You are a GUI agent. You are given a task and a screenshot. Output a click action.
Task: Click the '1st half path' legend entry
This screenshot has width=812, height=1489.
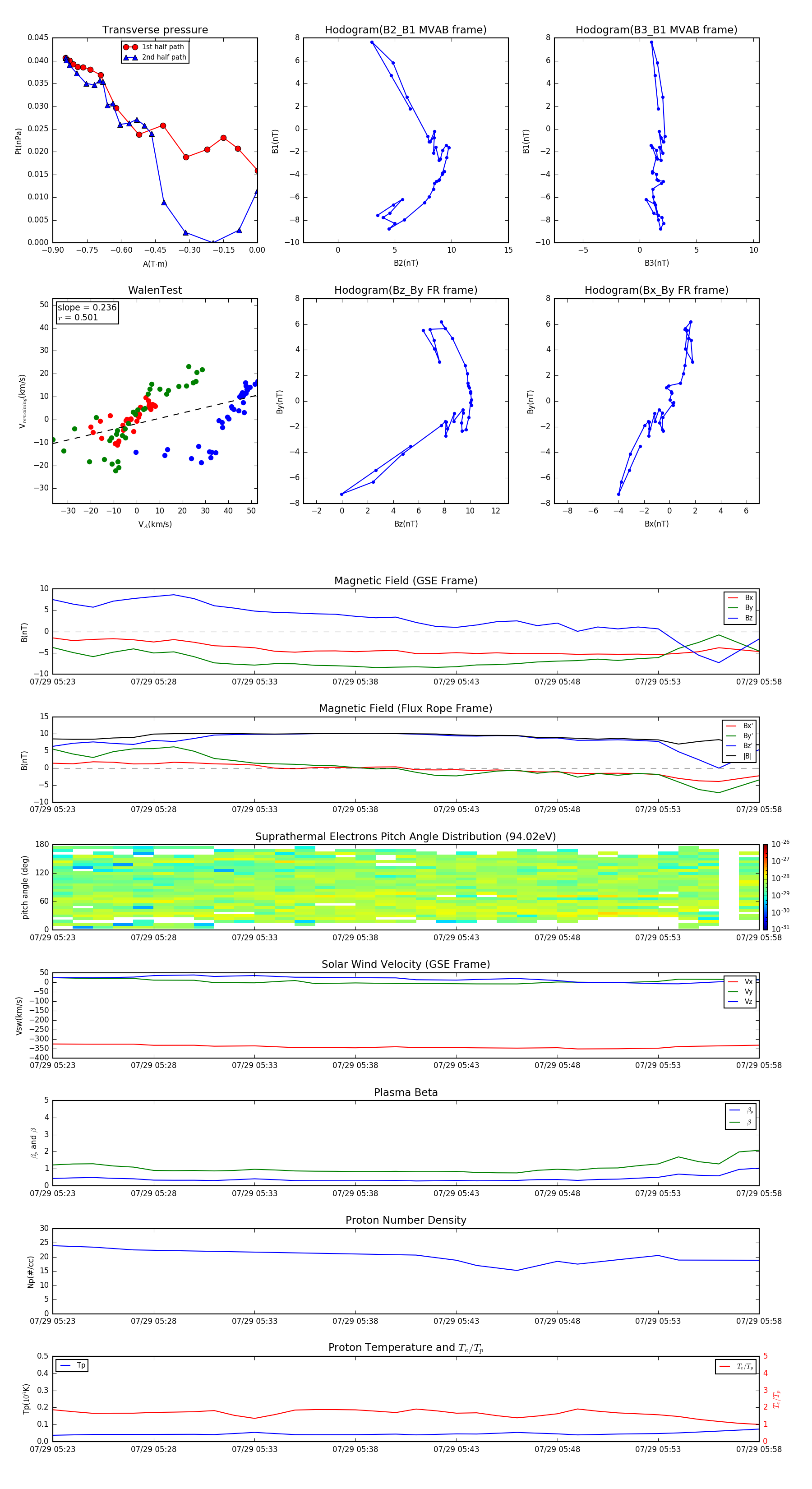[154, 47]
